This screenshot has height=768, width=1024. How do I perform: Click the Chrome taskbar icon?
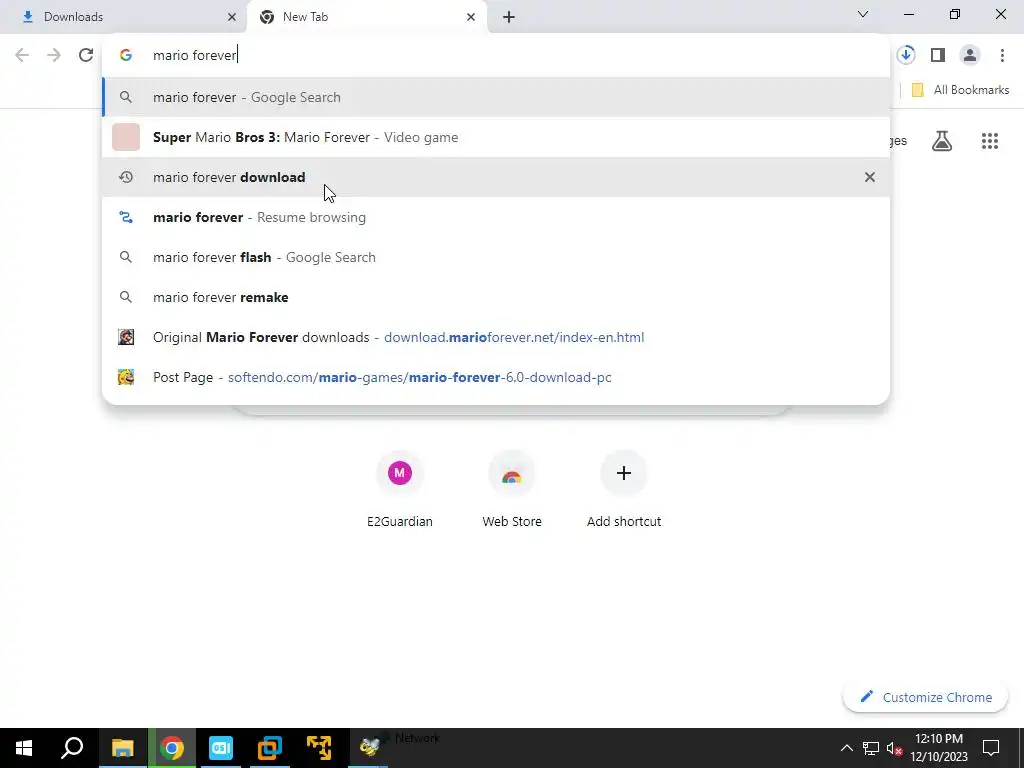click(172, 748)
